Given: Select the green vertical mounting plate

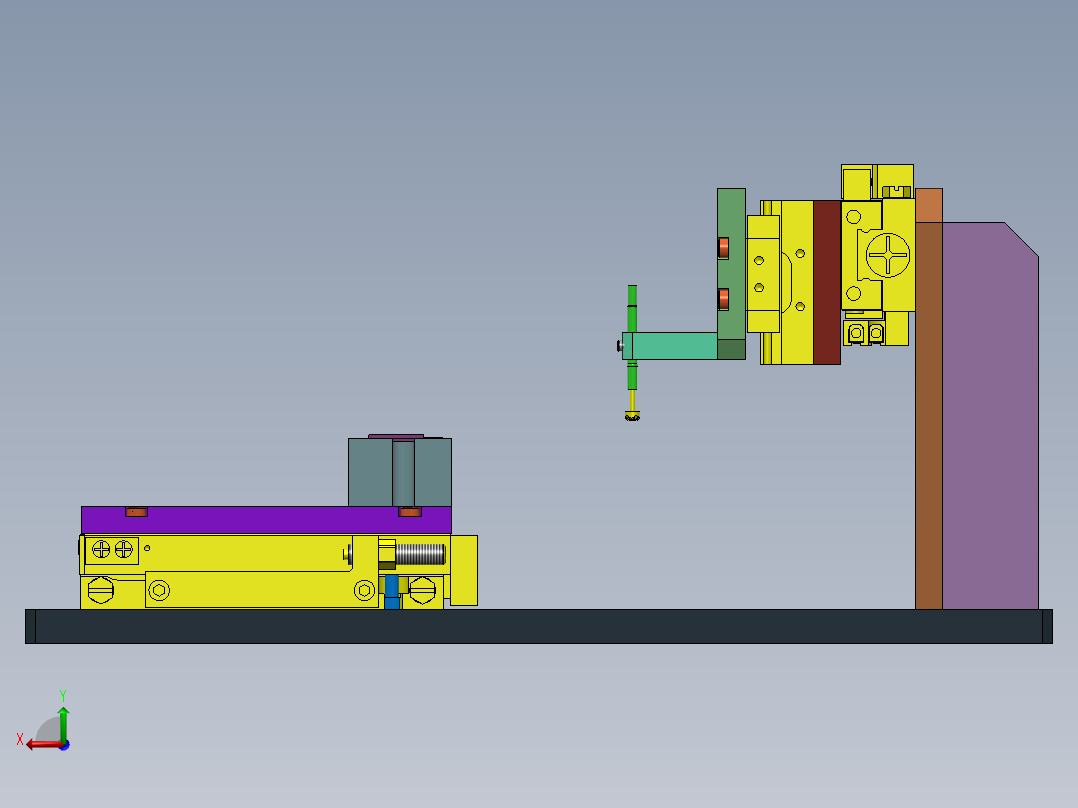Looking at the screenshot, I should click(x=732, y=264).
